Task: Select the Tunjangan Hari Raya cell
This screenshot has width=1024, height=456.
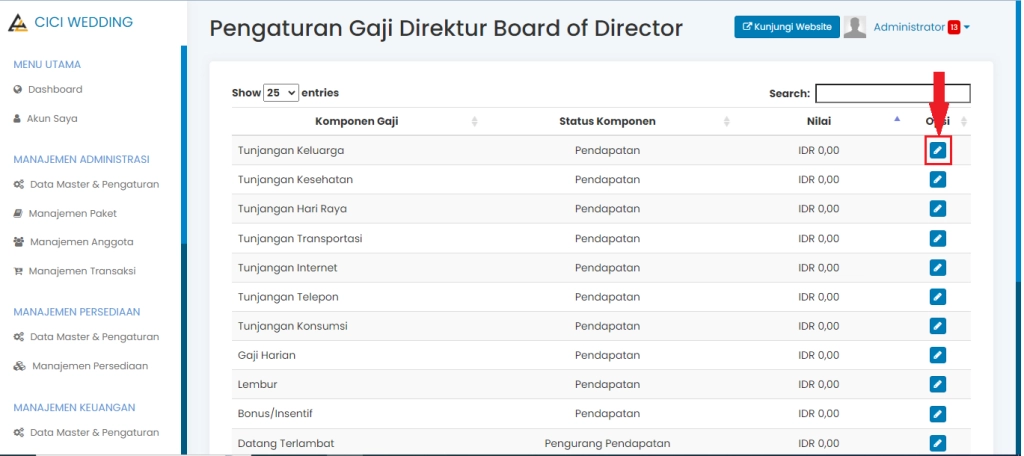Action: click(292, 209)
